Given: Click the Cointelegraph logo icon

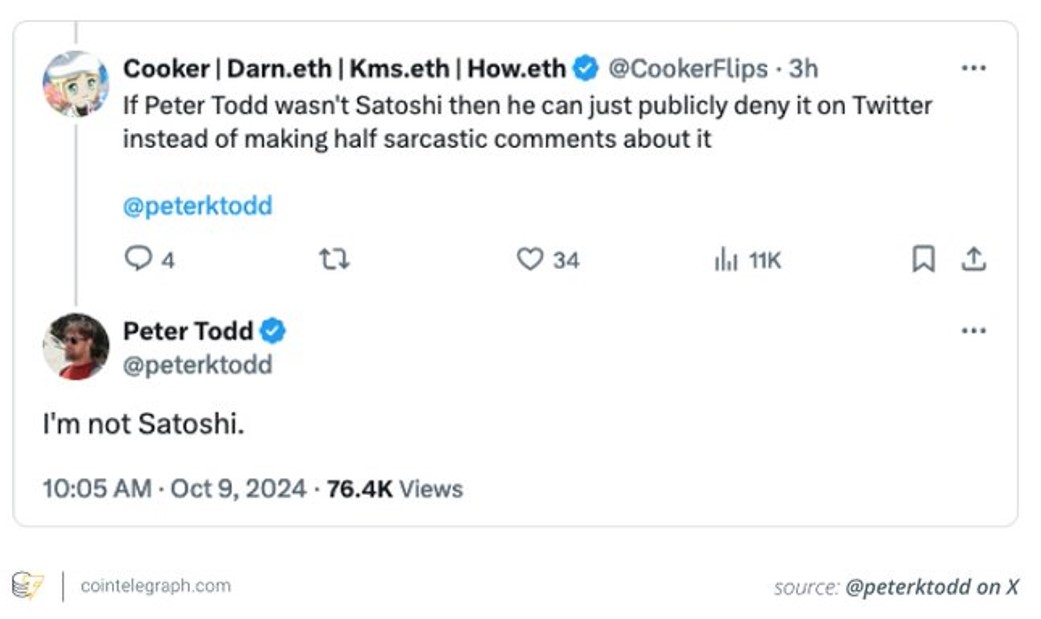Looking at the screenshot, I should pyautogui.click(x=27, y=585).
